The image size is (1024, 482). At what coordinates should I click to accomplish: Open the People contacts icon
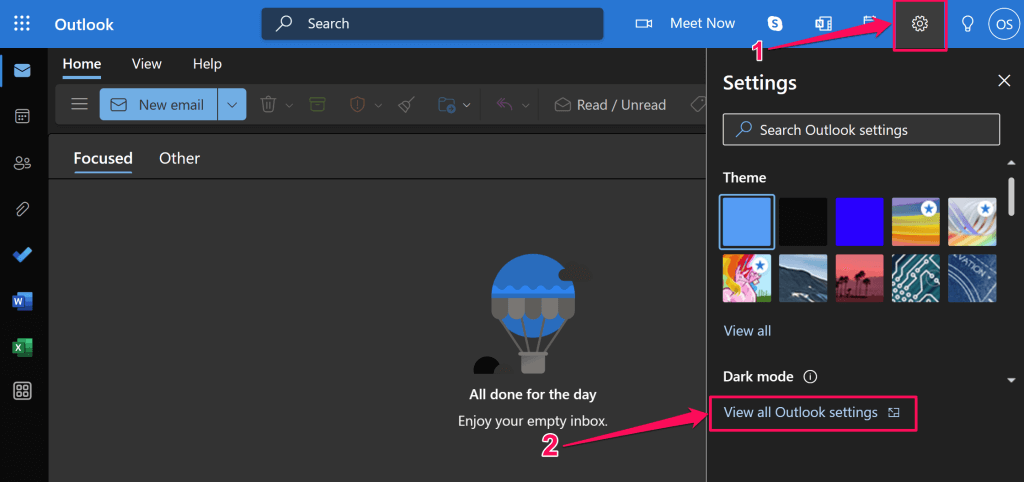tap(22, 162)
